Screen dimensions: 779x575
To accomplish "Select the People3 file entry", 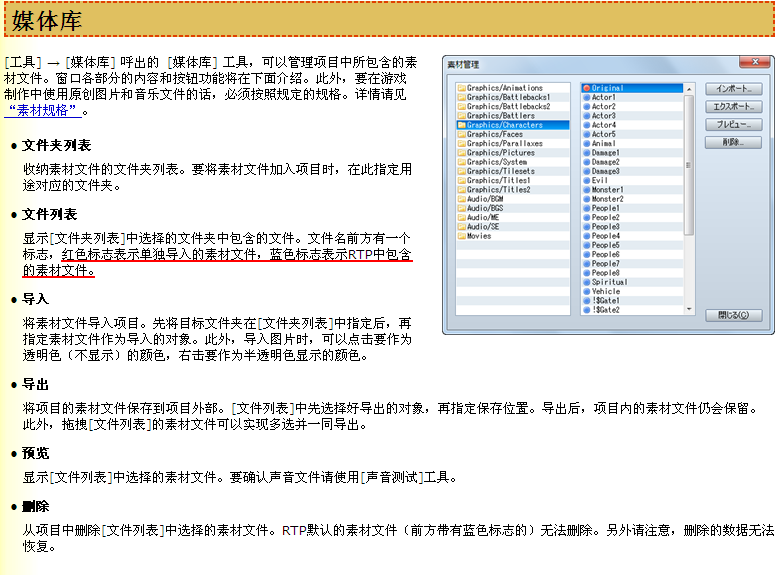I will coord(632,227).
